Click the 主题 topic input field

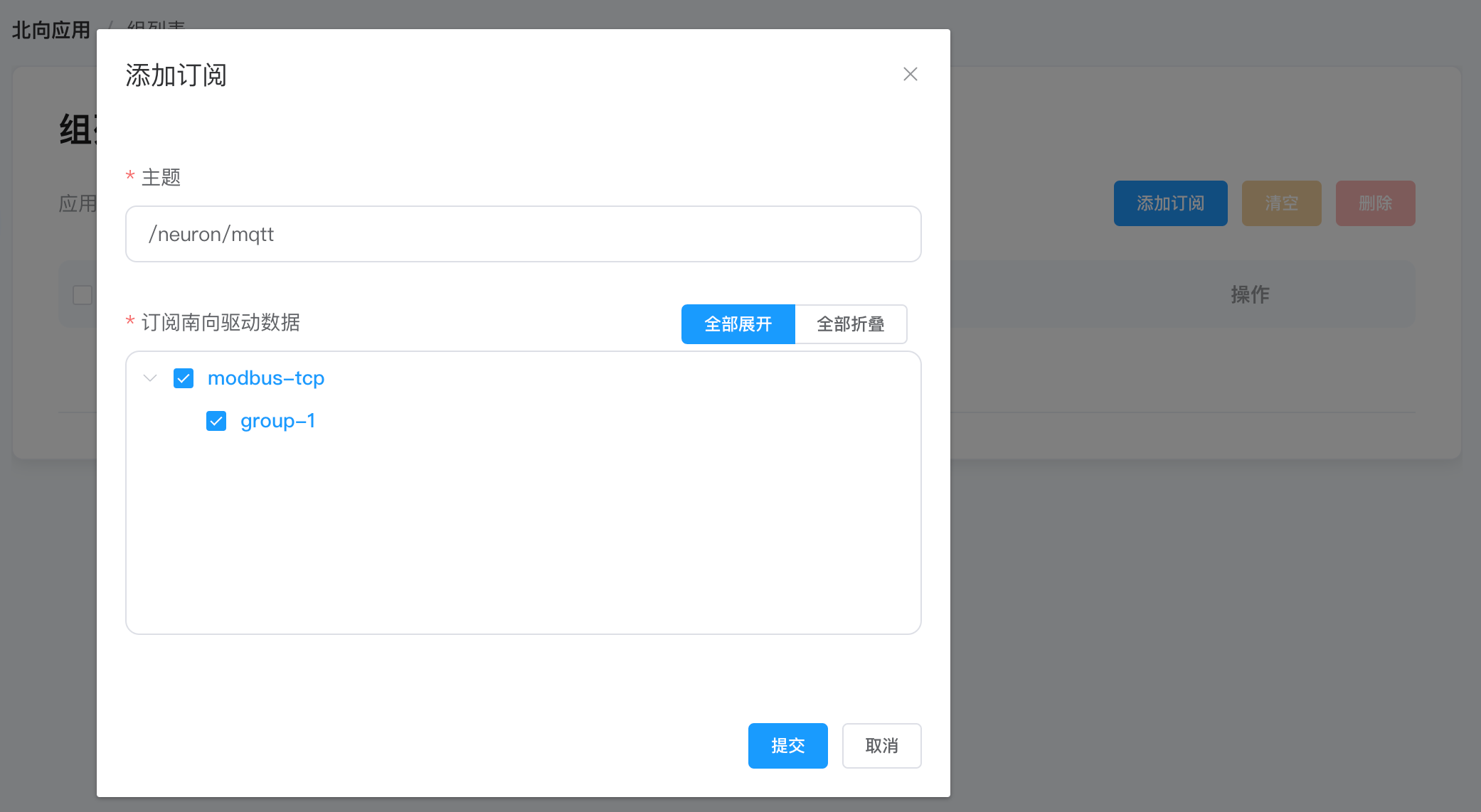click(523, 234)
